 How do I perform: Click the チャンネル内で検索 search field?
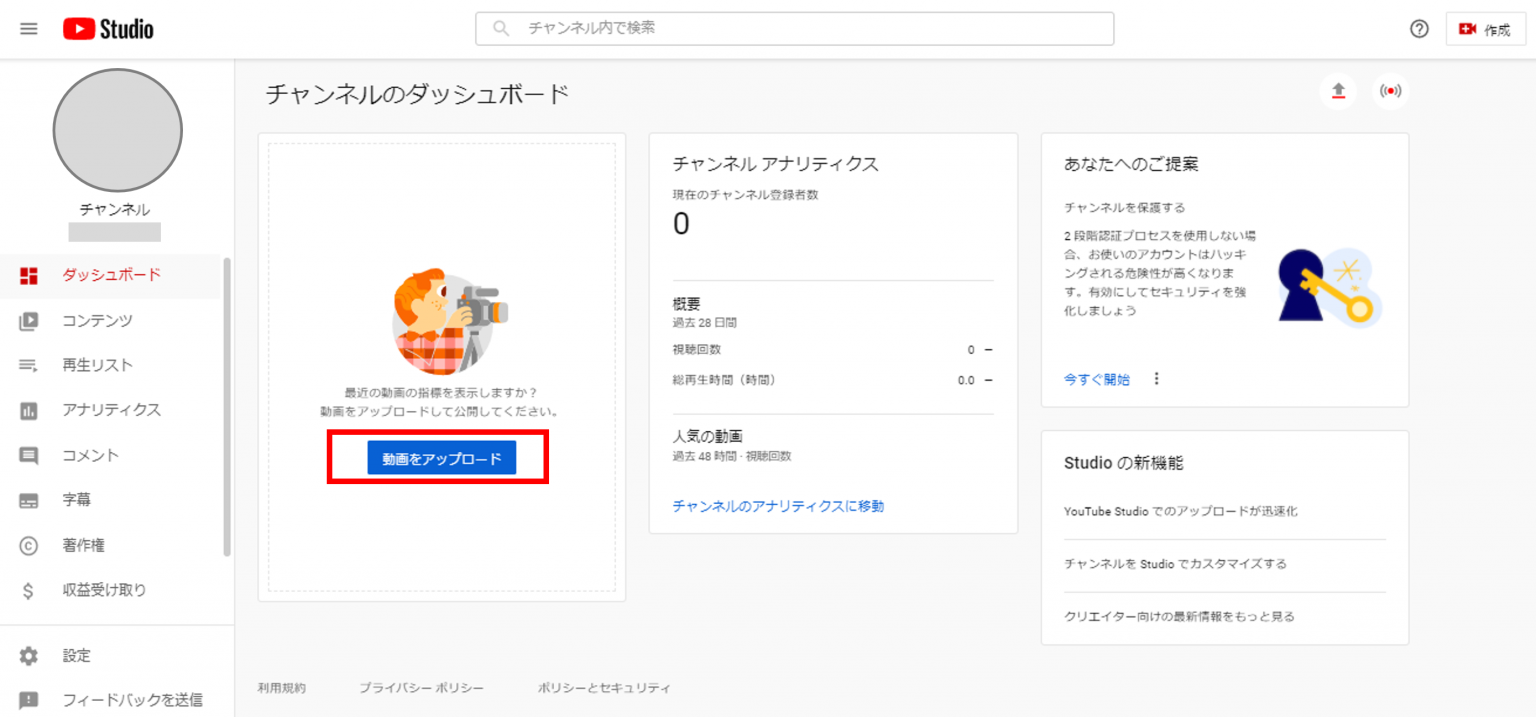[794, 29]
